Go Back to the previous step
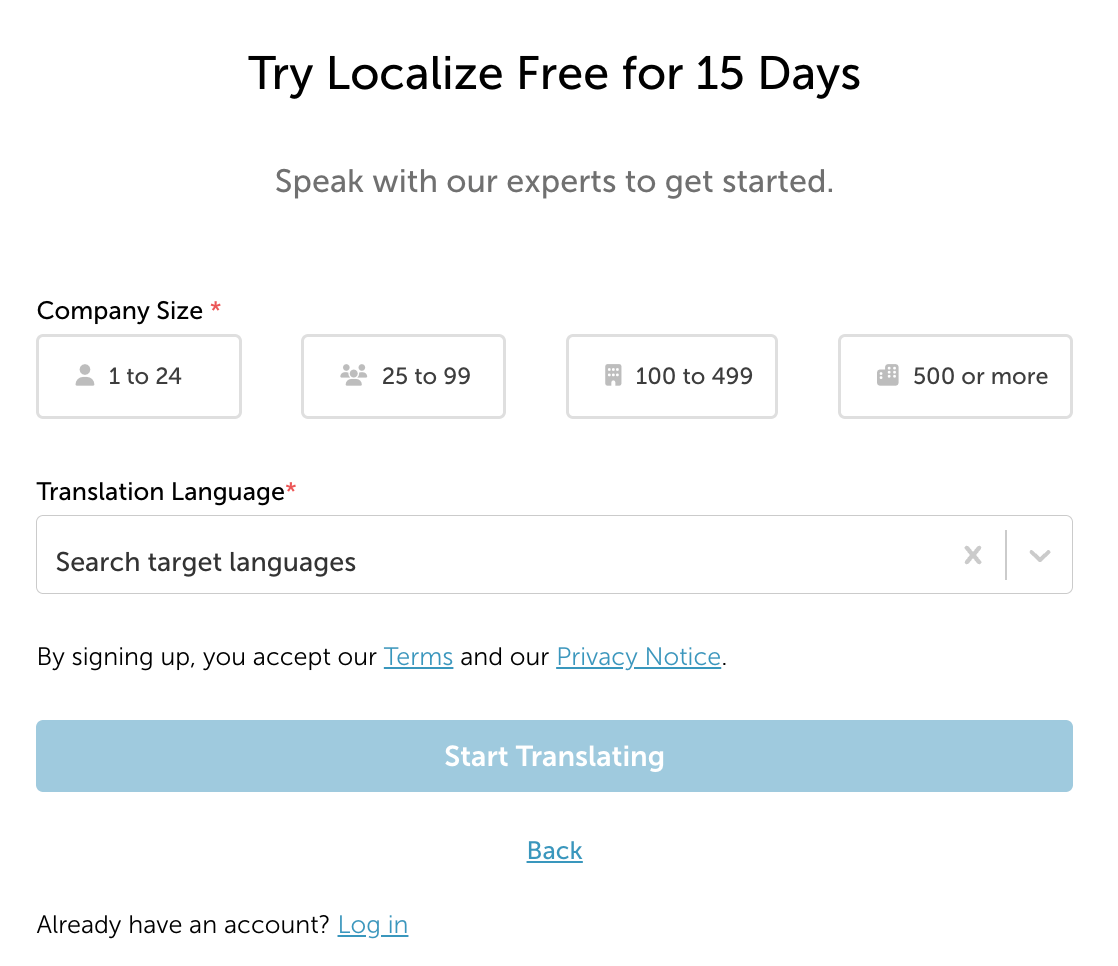Screen dimensions: 1118x966 click(x=555, y=851)
